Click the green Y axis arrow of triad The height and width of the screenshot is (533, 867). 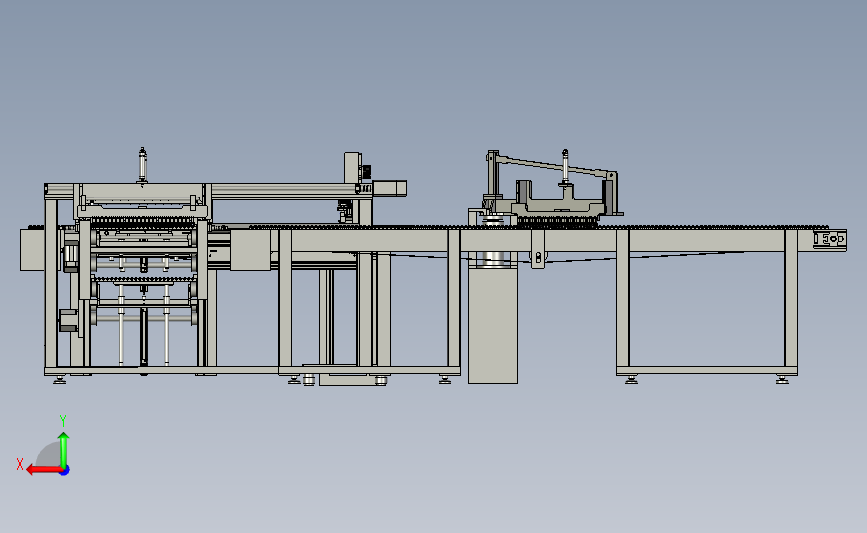64,449
